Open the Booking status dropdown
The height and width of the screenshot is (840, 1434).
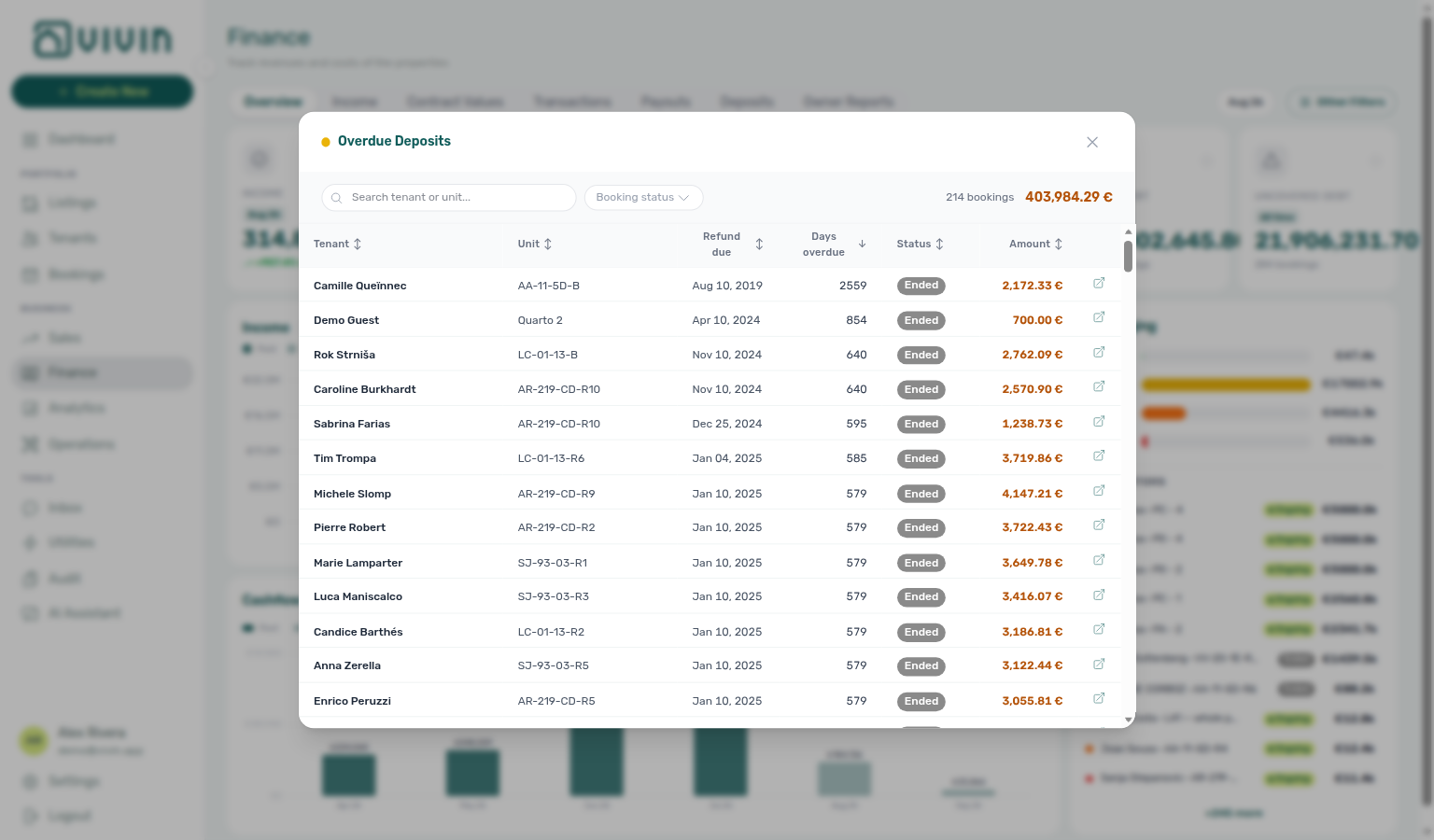643,198
